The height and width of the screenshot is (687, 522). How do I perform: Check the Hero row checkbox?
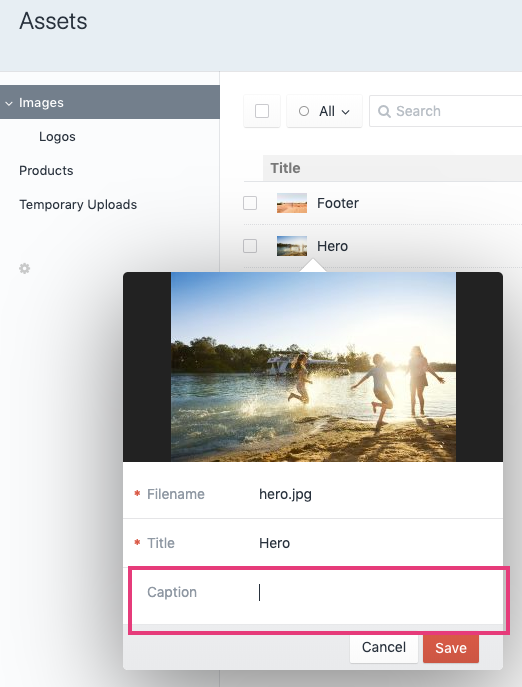[x=250, y=246]
